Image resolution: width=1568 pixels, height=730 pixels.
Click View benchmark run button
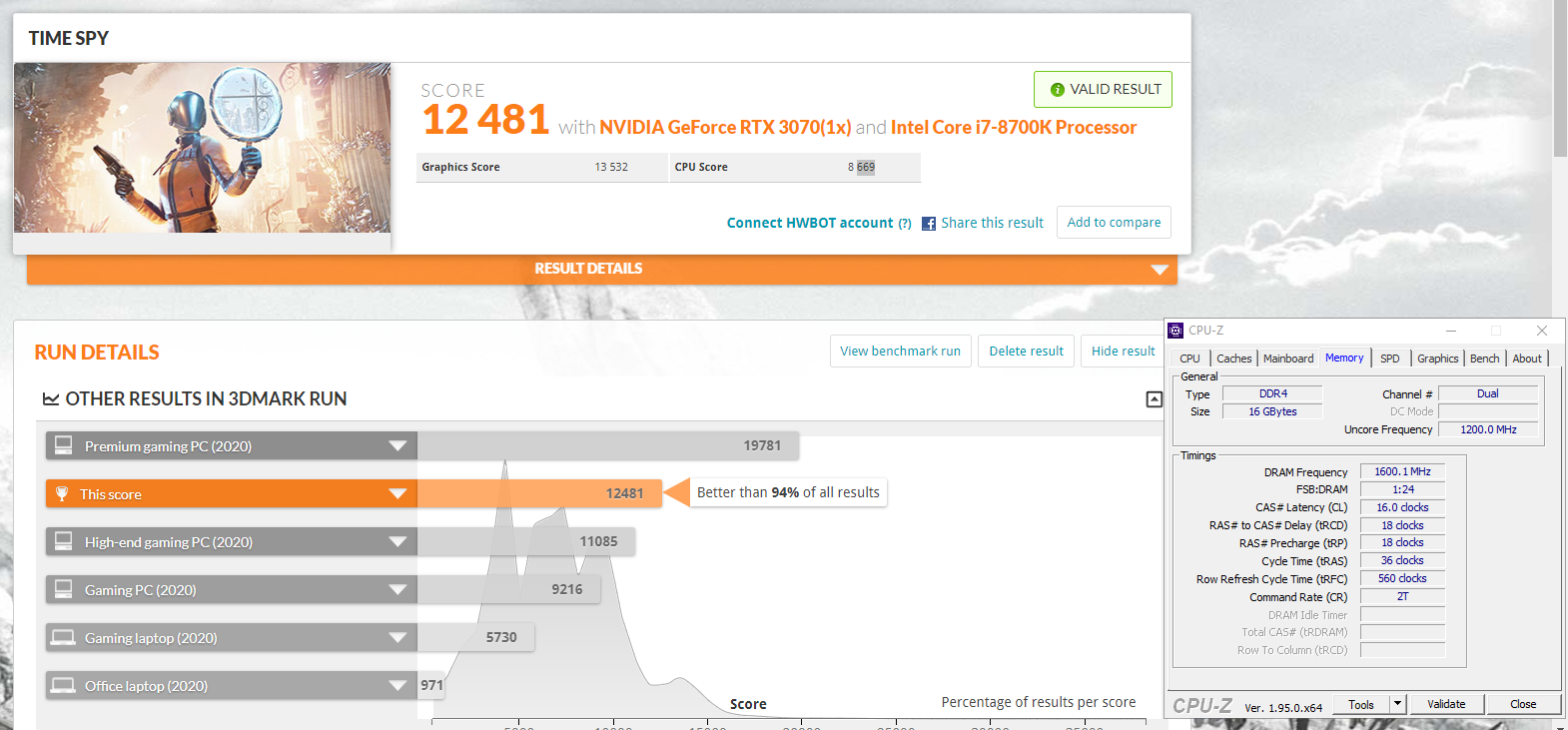(x=900, y=352)
